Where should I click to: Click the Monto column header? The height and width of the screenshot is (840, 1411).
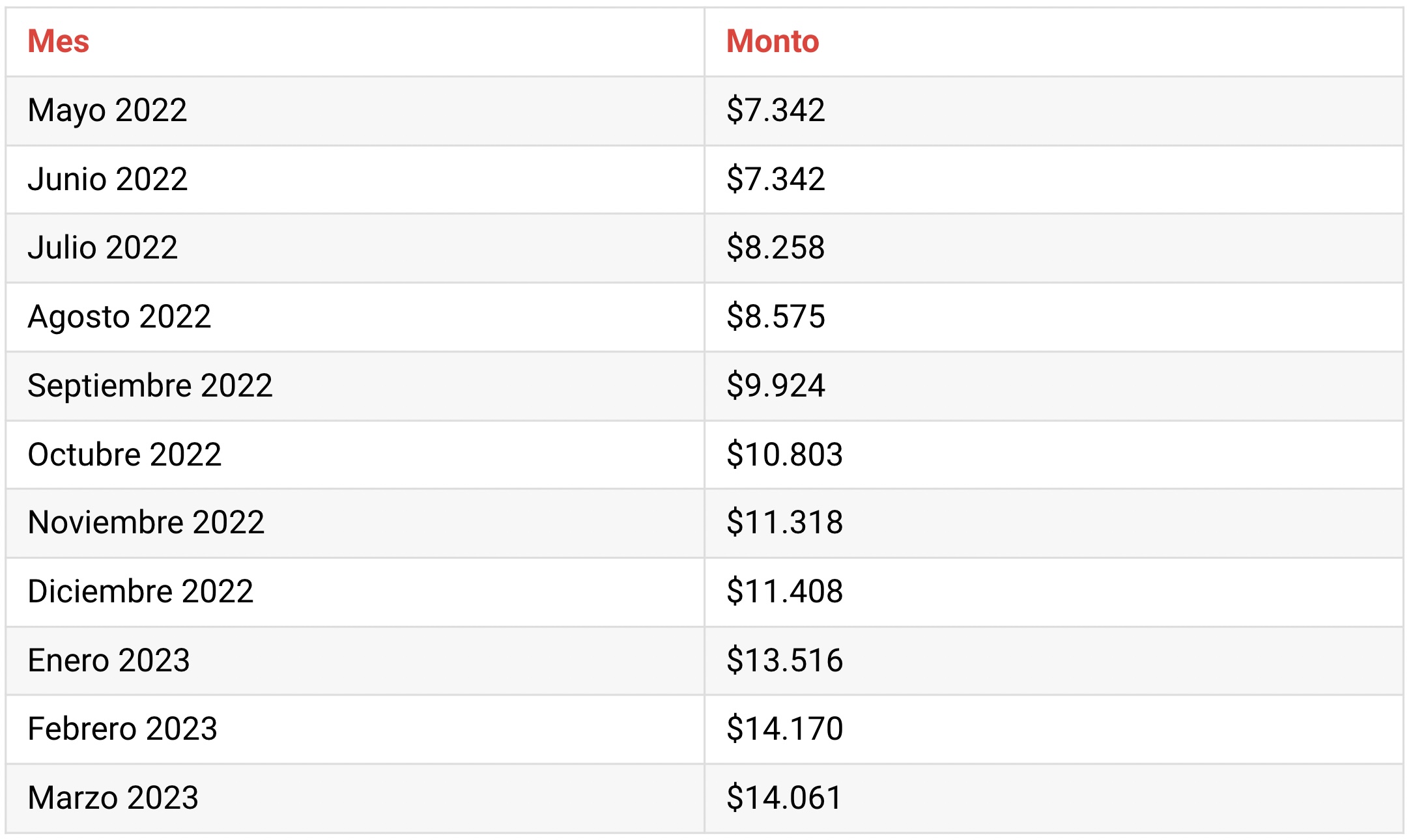[773, 42]
